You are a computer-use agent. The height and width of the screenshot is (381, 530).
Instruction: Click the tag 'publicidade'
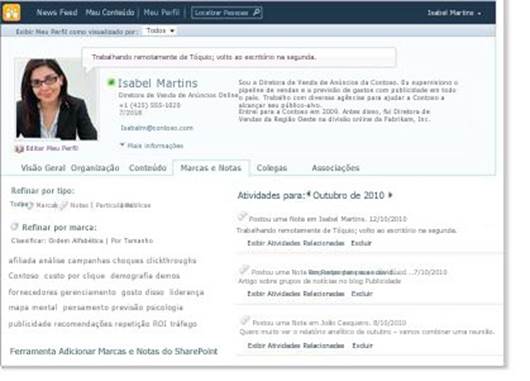30,324
